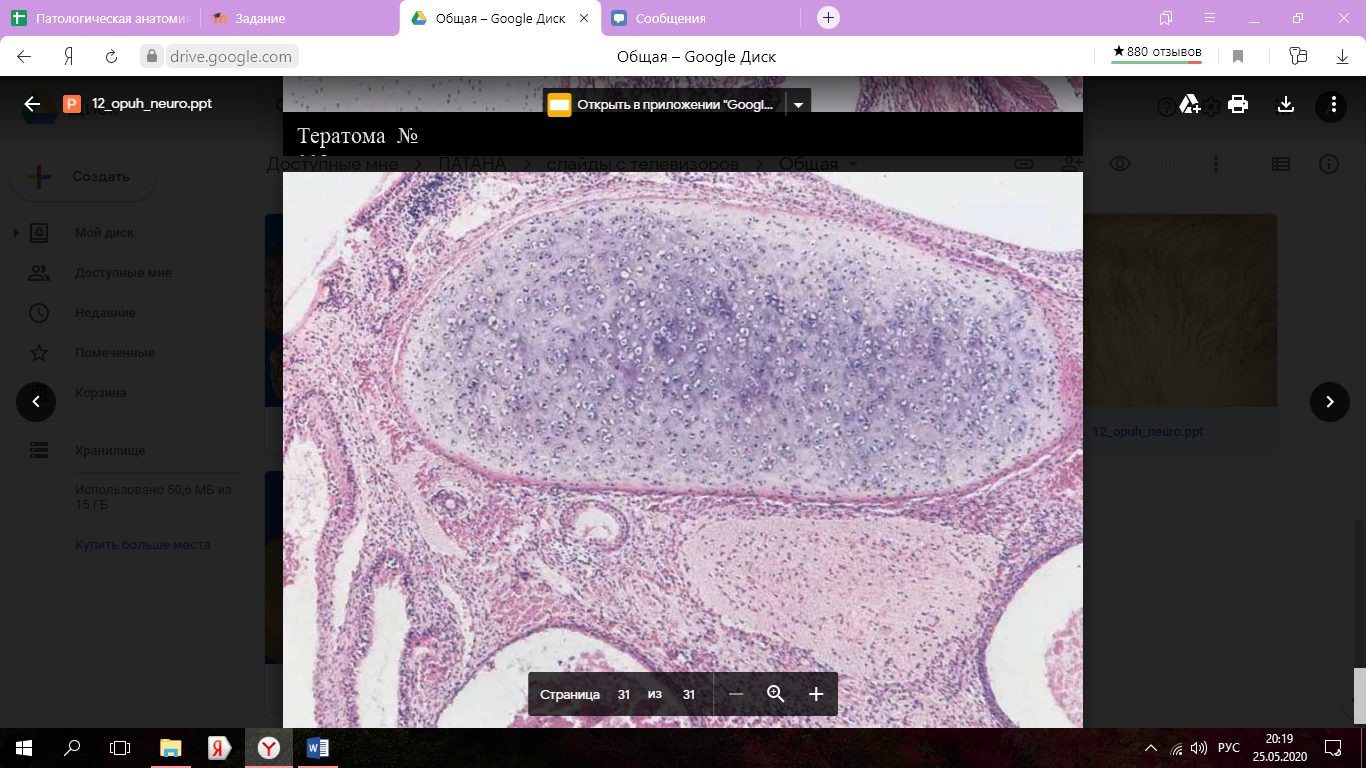
Task: Open Task View on the taskbar
Action: 120,748
